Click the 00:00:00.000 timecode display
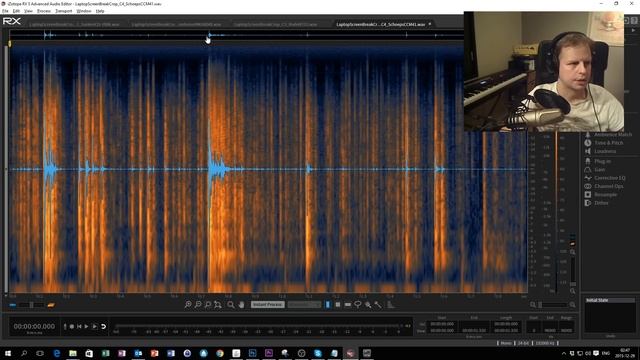The width and height of the screenshot is (640, 360). click(x=34, y=327)
